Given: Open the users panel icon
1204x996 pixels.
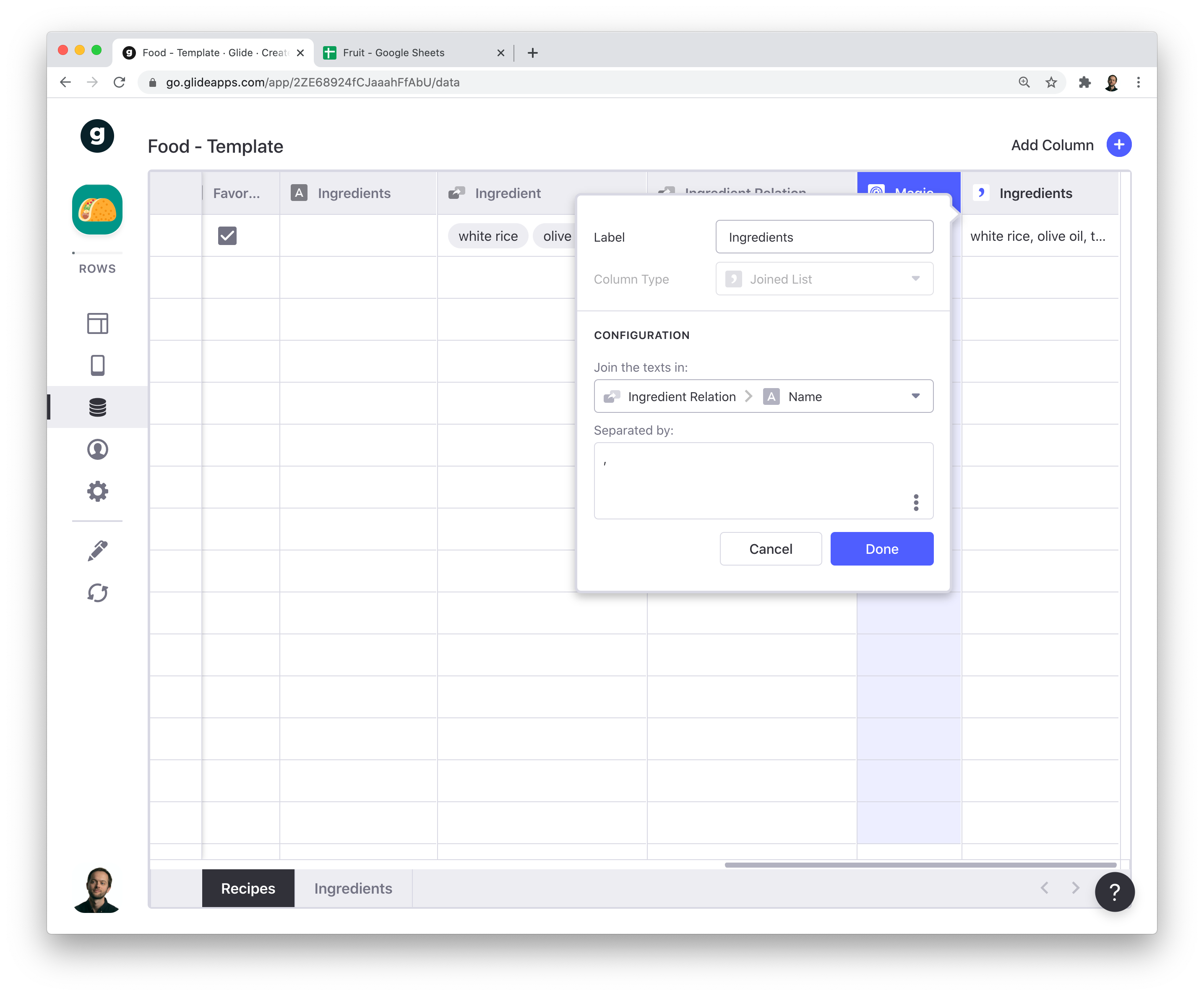Looking at the screenshot, I should tap(97, 450).
